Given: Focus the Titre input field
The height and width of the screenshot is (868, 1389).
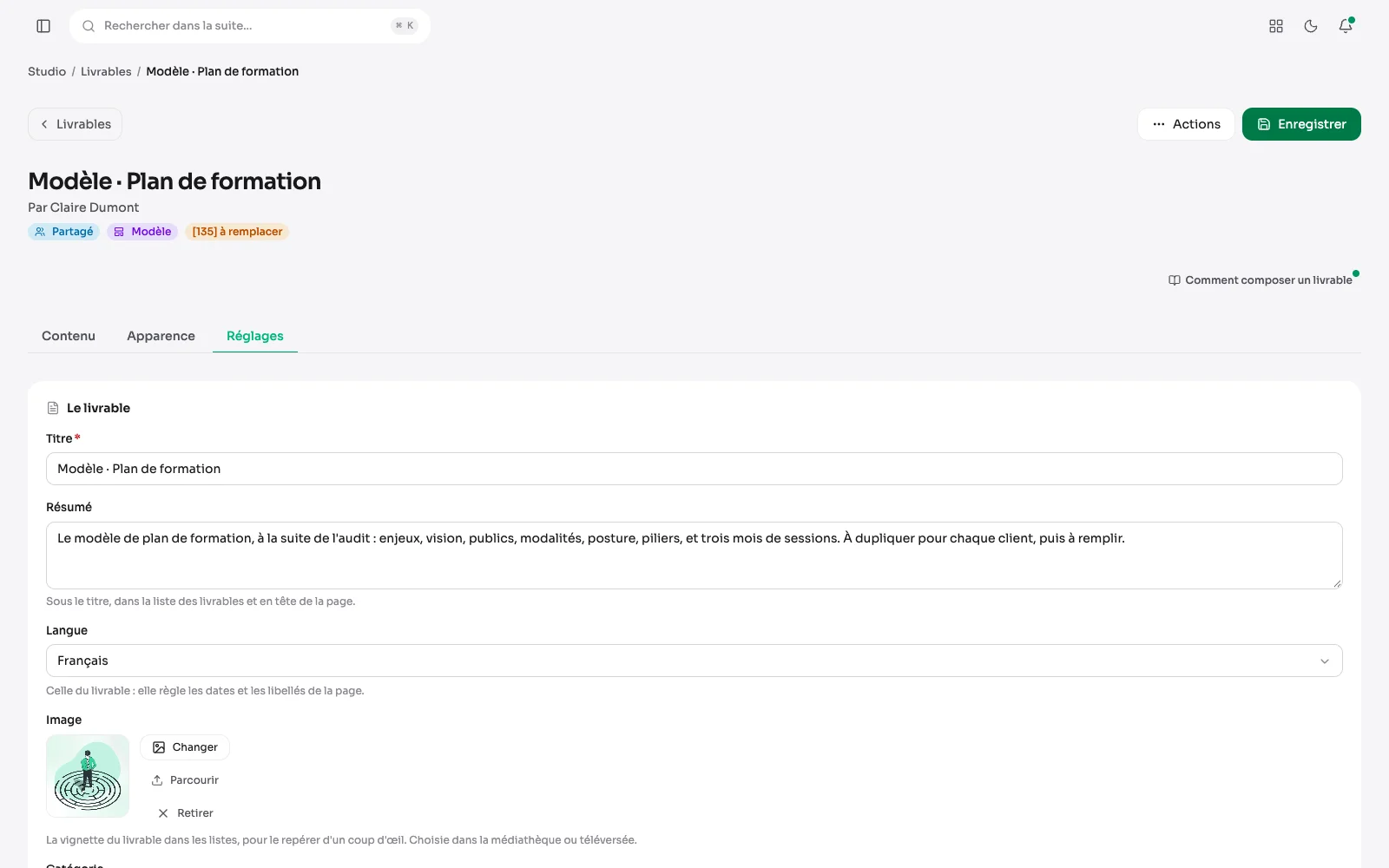Looking at the screenshot, I should point(694,469).
